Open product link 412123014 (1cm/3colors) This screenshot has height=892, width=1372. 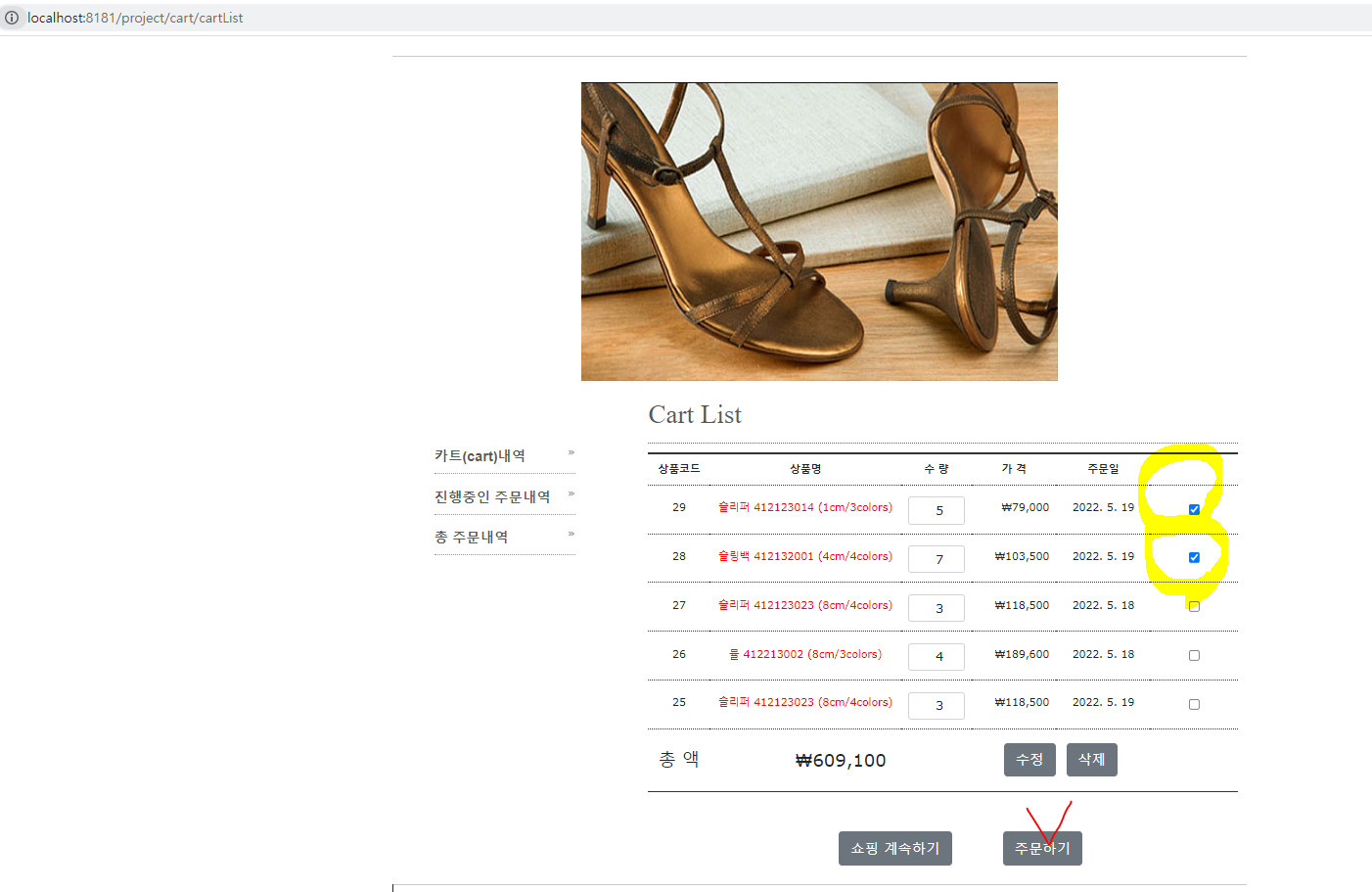(x=805, y=507)
